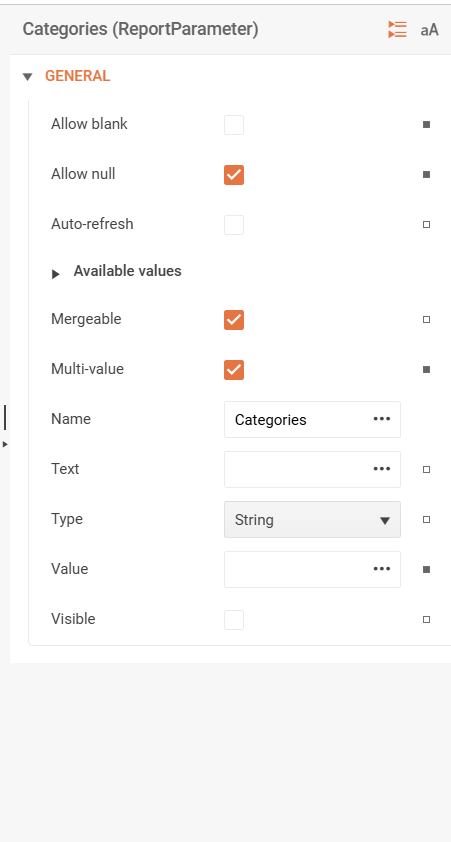Check the Visible checkbox
Screen dimensions: 451x842
point(234,620)
